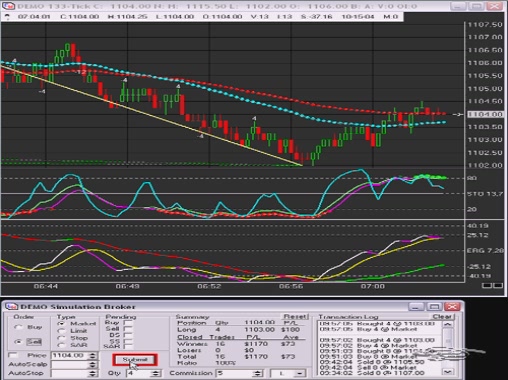Screen dimensions: 508x380
Task: Click log row Sold 0 @ 1105.50
Action: tap(372, 362)
